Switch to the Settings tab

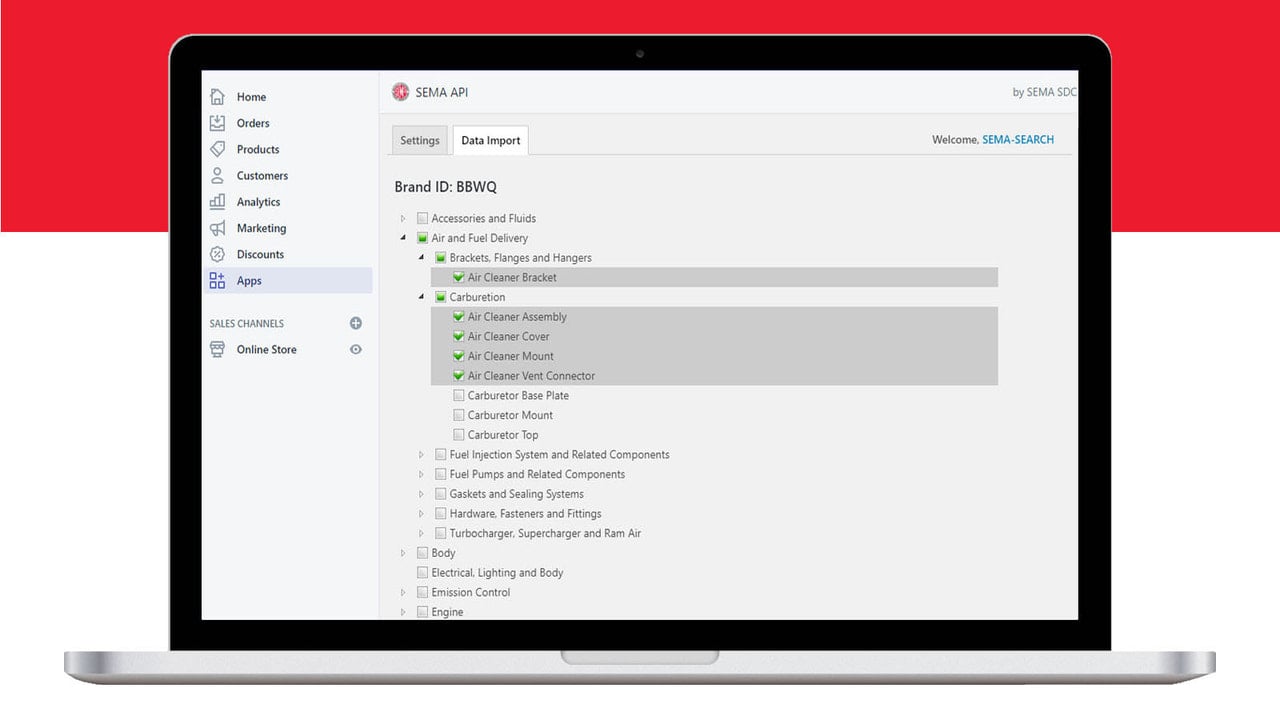click(419, 140)
